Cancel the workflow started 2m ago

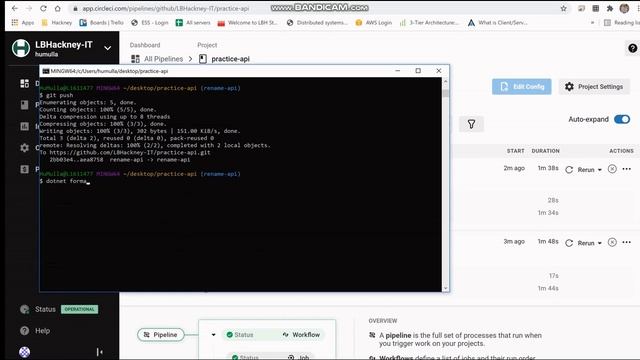612,169
